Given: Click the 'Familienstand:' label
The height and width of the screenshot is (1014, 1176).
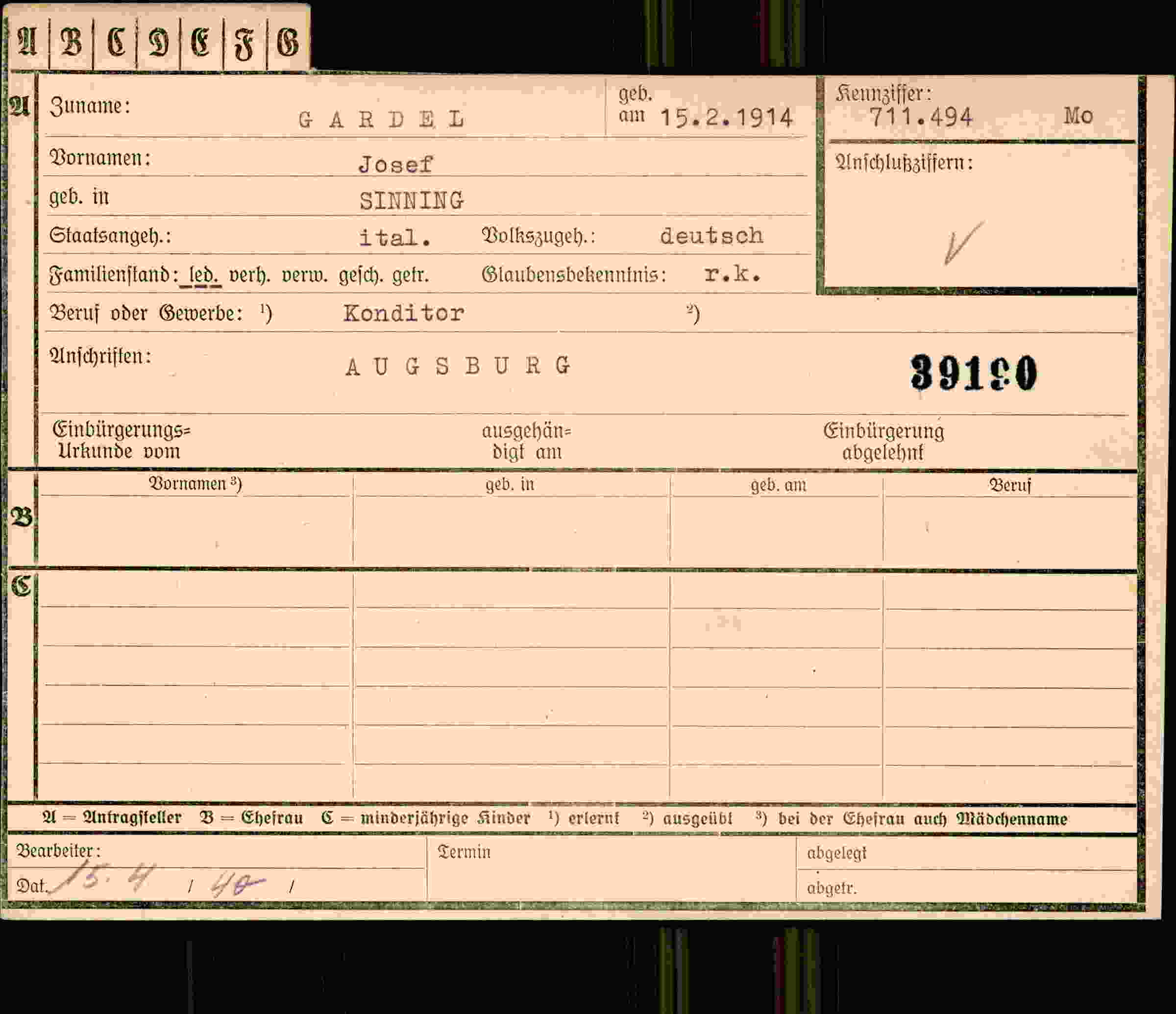Looking at the screenshot, I should 114,275.
